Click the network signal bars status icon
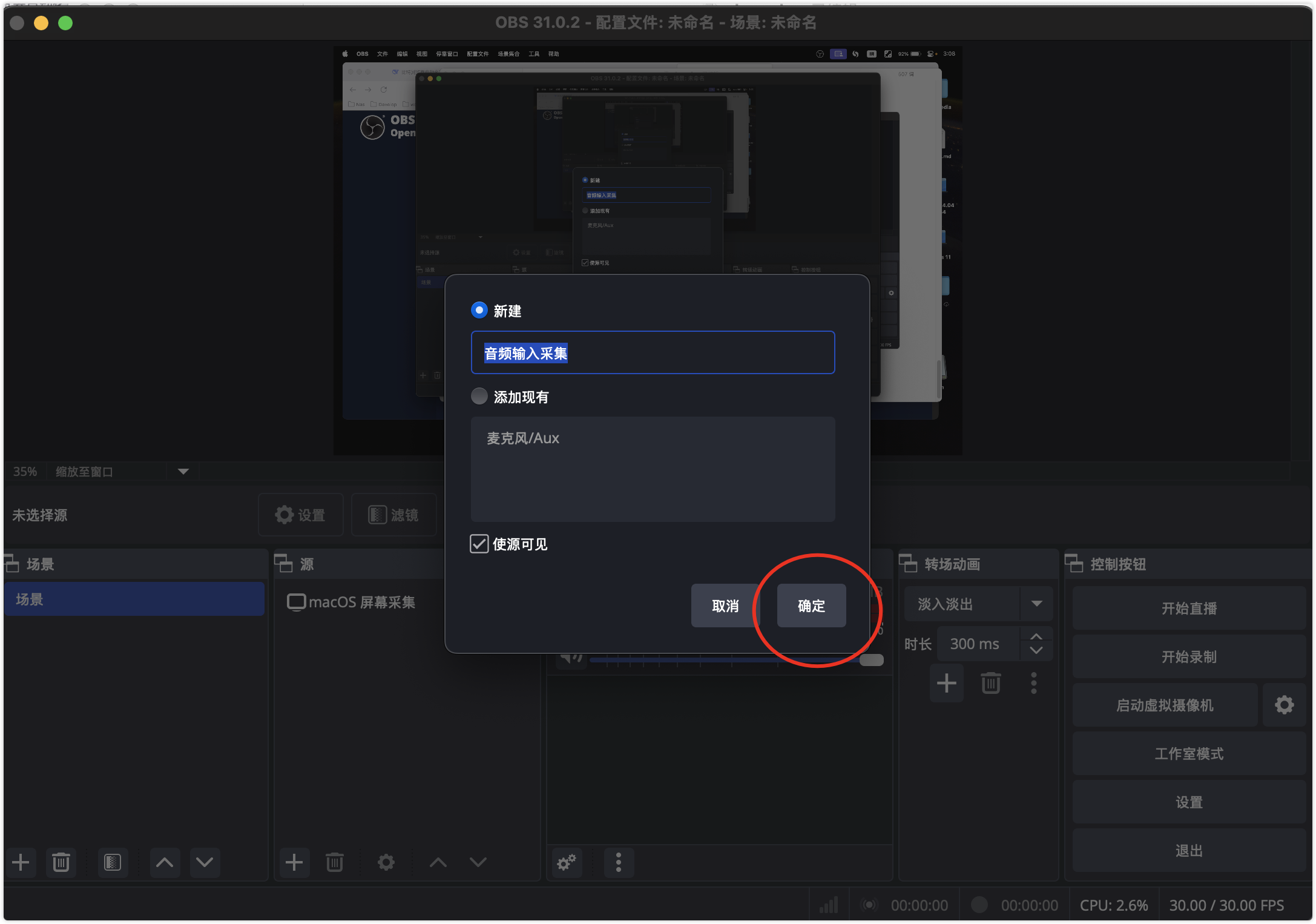This screenshot has width=1316, height=924. coord(829,905)
